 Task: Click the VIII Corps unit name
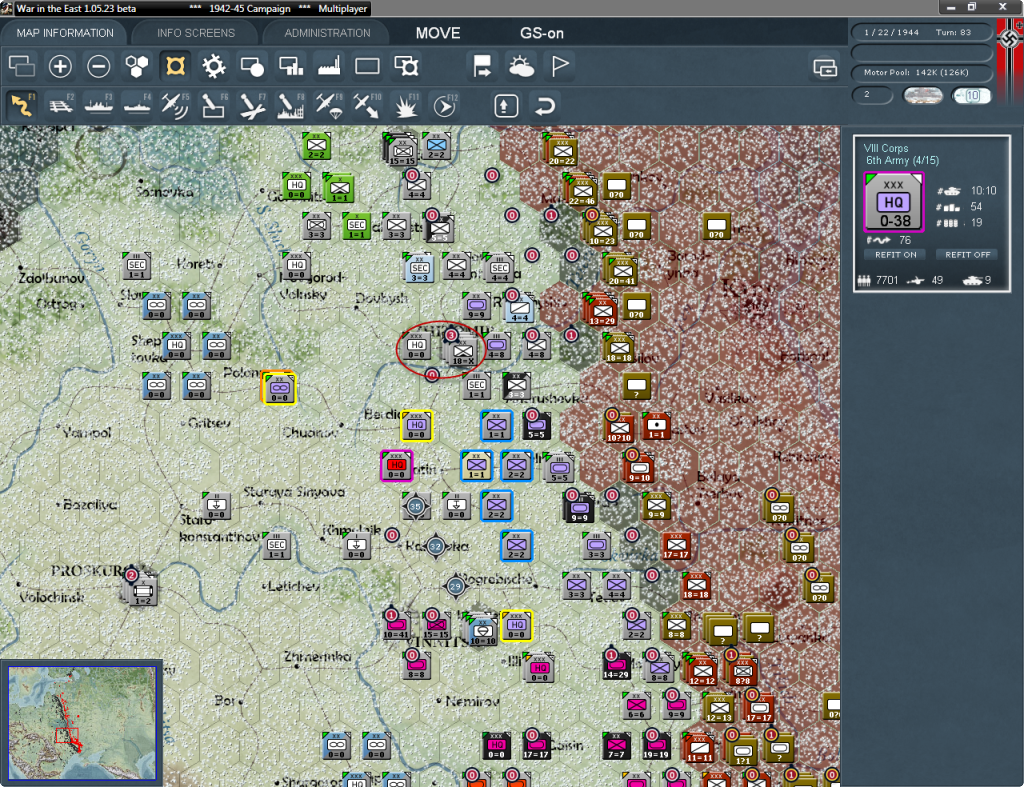[886, 148]
